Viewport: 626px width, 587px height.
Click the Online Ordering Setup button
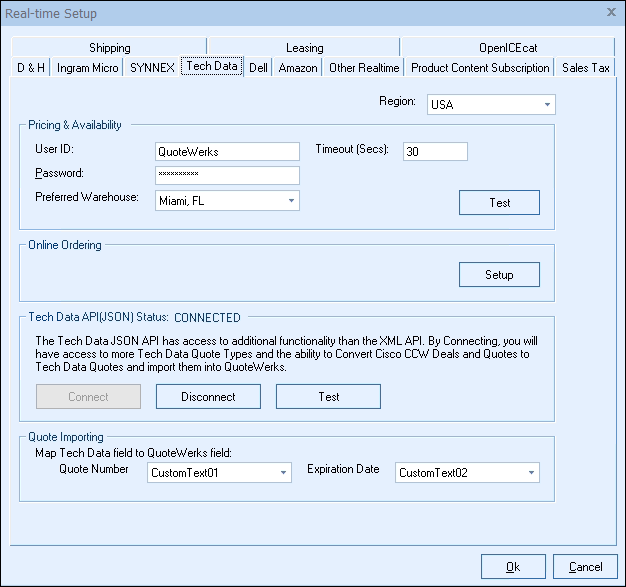pyautogui.click(x=499, y=274)
